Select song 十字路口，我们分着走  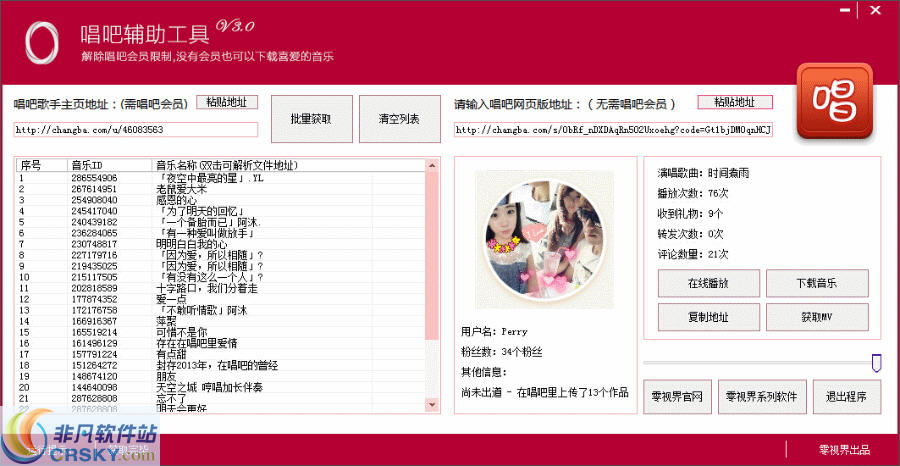pyautogui.click(x=207, y=288)
